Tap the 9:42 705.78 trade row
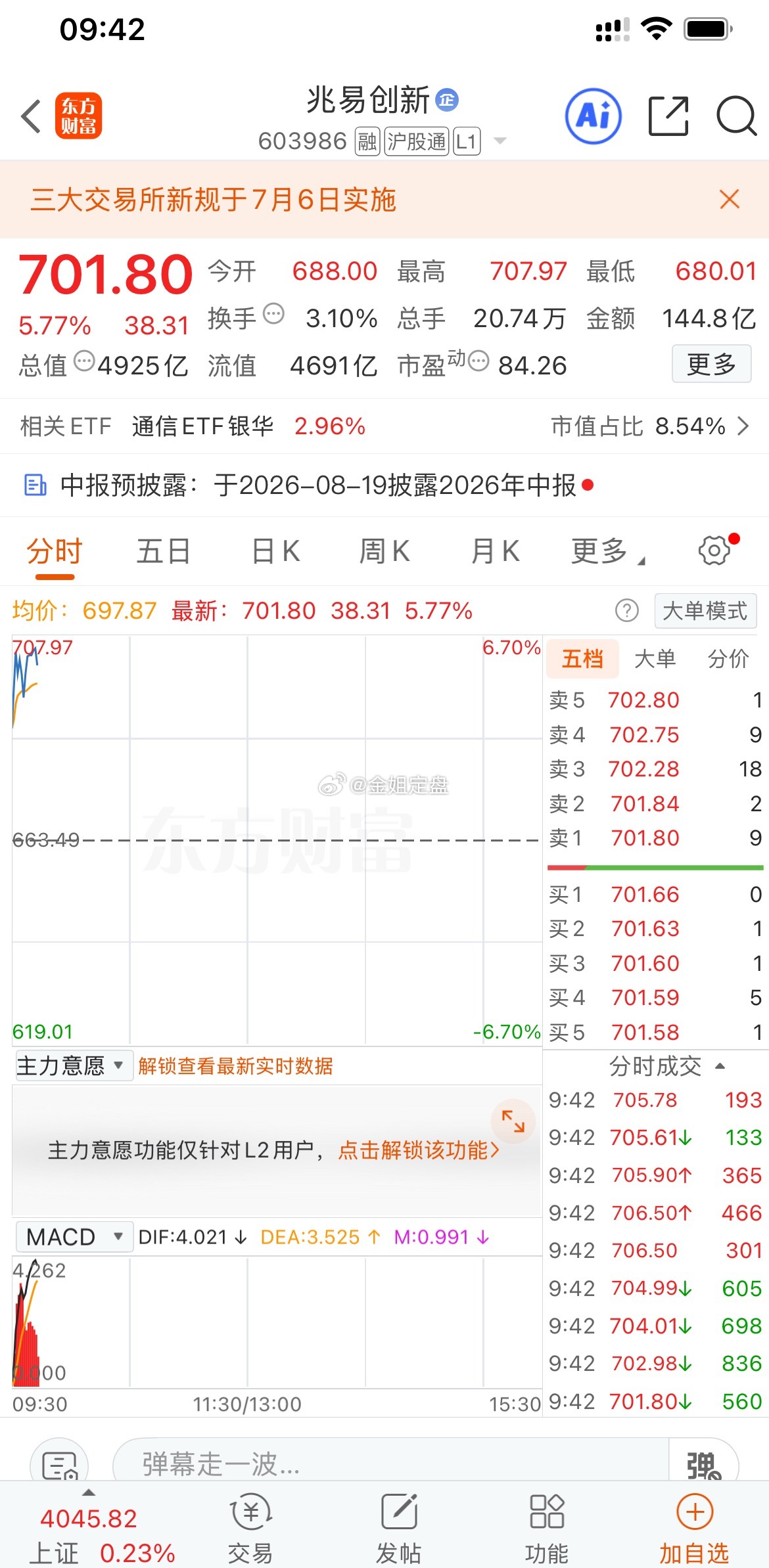Screen dimensions: 769x1568 (655, 1100)
